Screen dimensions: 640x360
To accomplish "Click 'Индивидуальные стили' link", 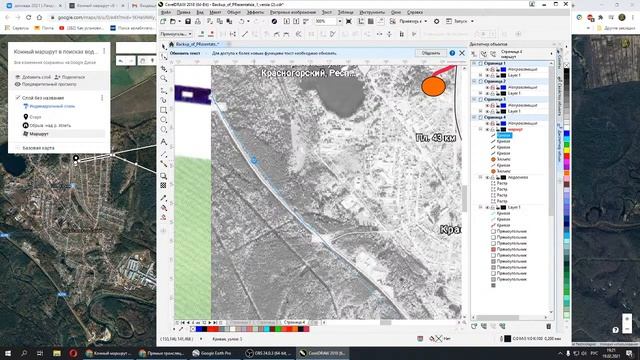I will click(x=49, y=106).
